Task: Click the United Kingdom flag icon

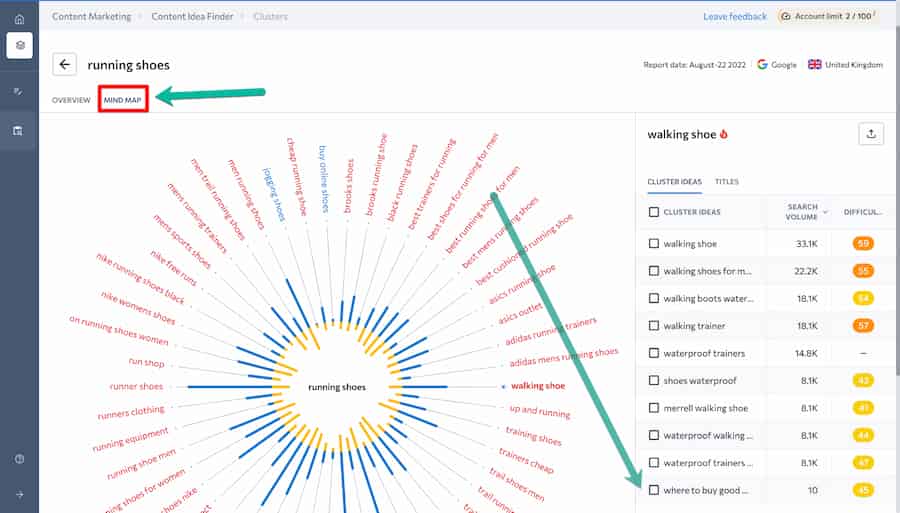Action: coord(814,64)
